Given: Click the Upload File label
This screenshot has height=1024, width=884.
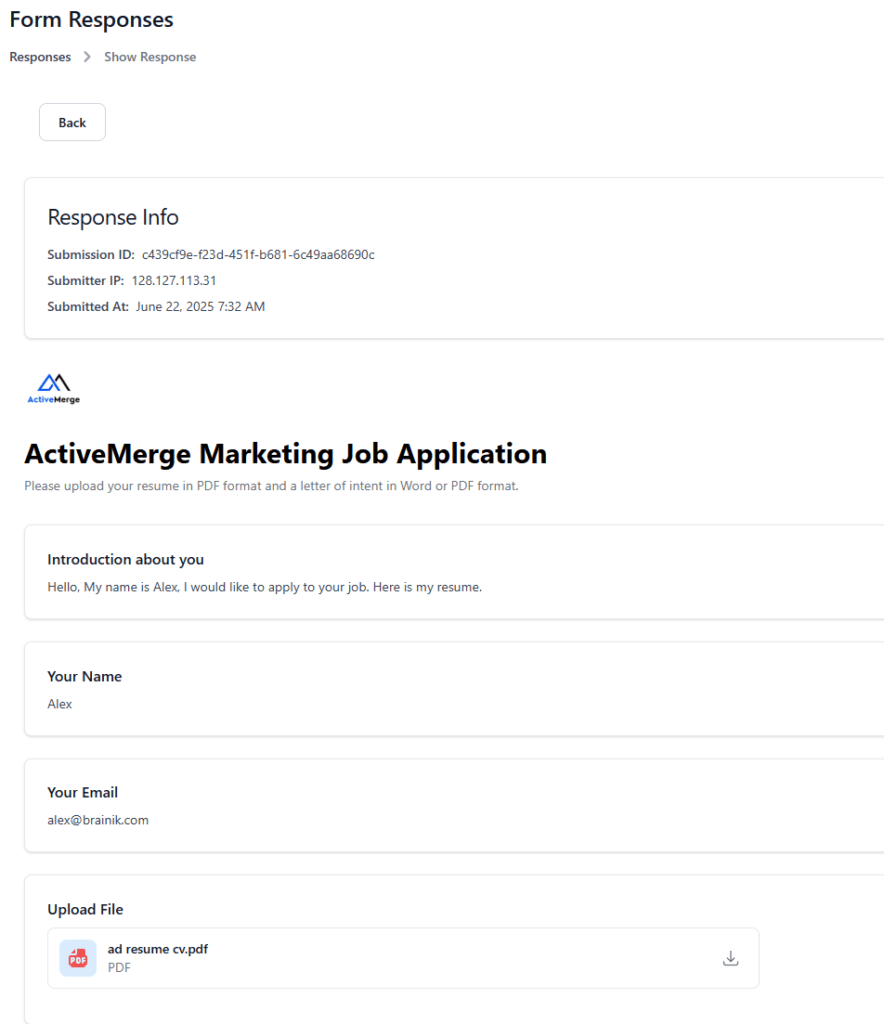Looking at the screenshot, I should pos(85,909).
